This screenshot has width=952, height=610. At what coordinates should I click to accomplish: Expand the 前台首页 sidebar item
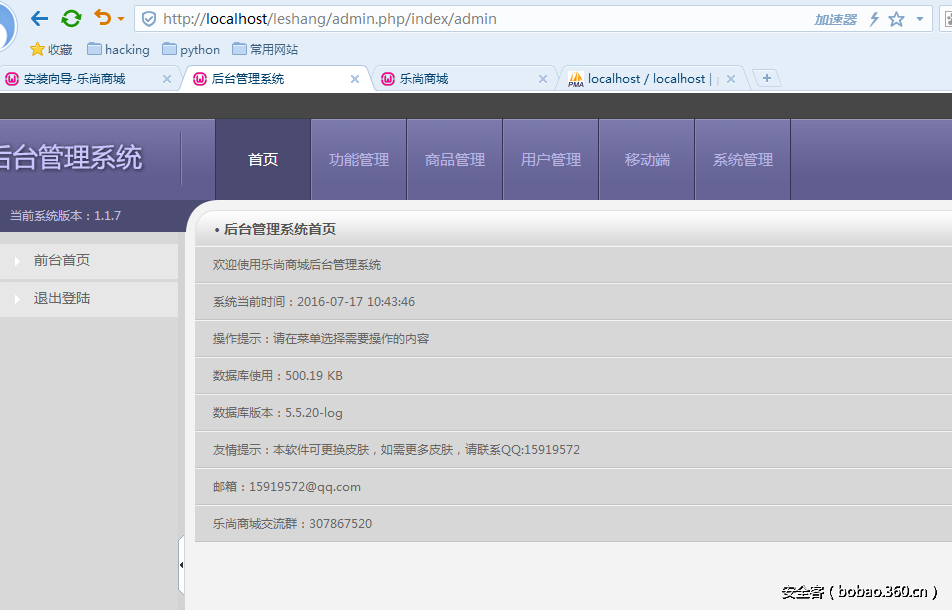(x=61, y=260)
